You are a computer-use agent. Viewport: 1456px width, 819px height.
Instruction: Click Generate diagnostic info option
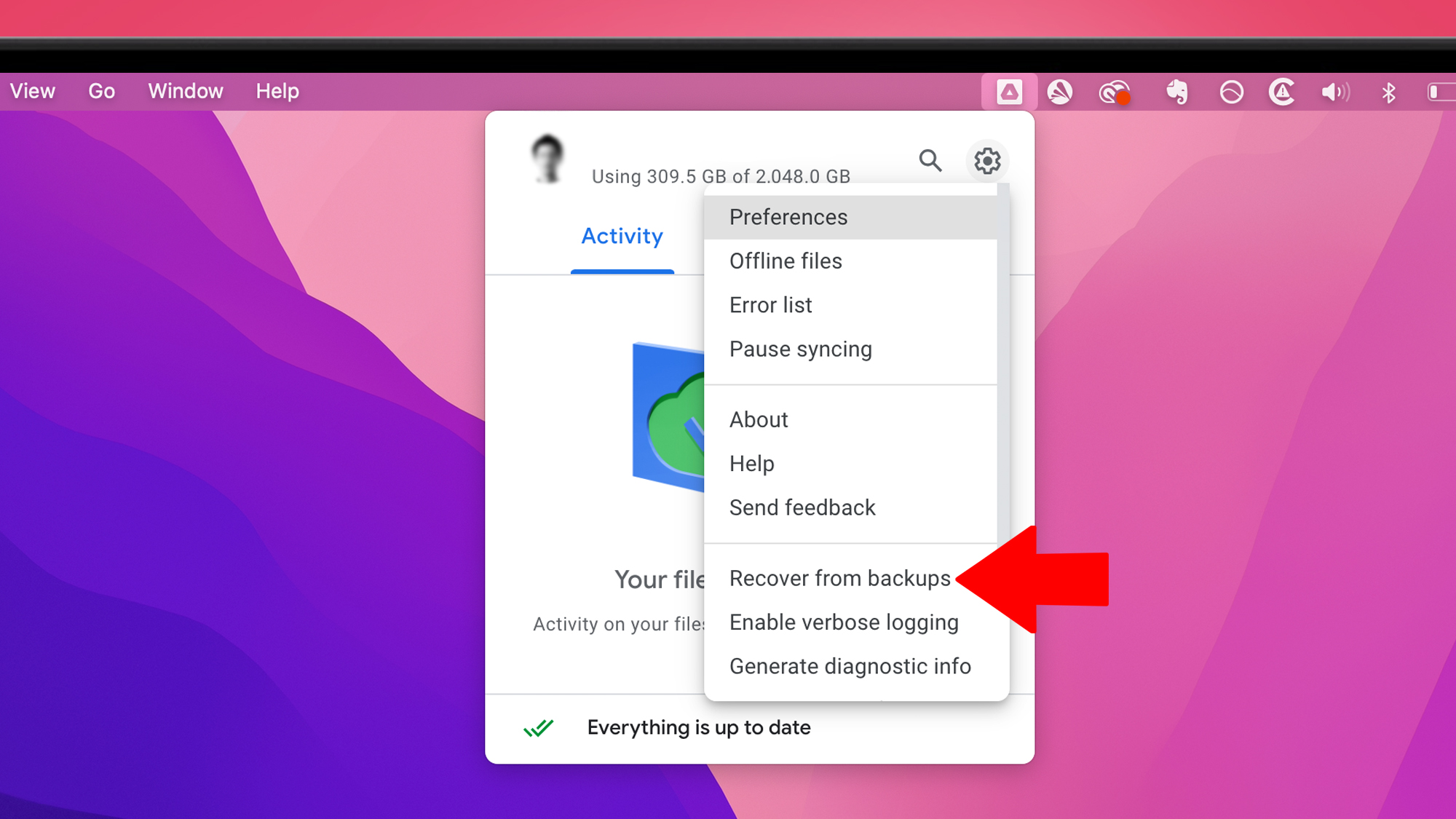coord(849,666)
